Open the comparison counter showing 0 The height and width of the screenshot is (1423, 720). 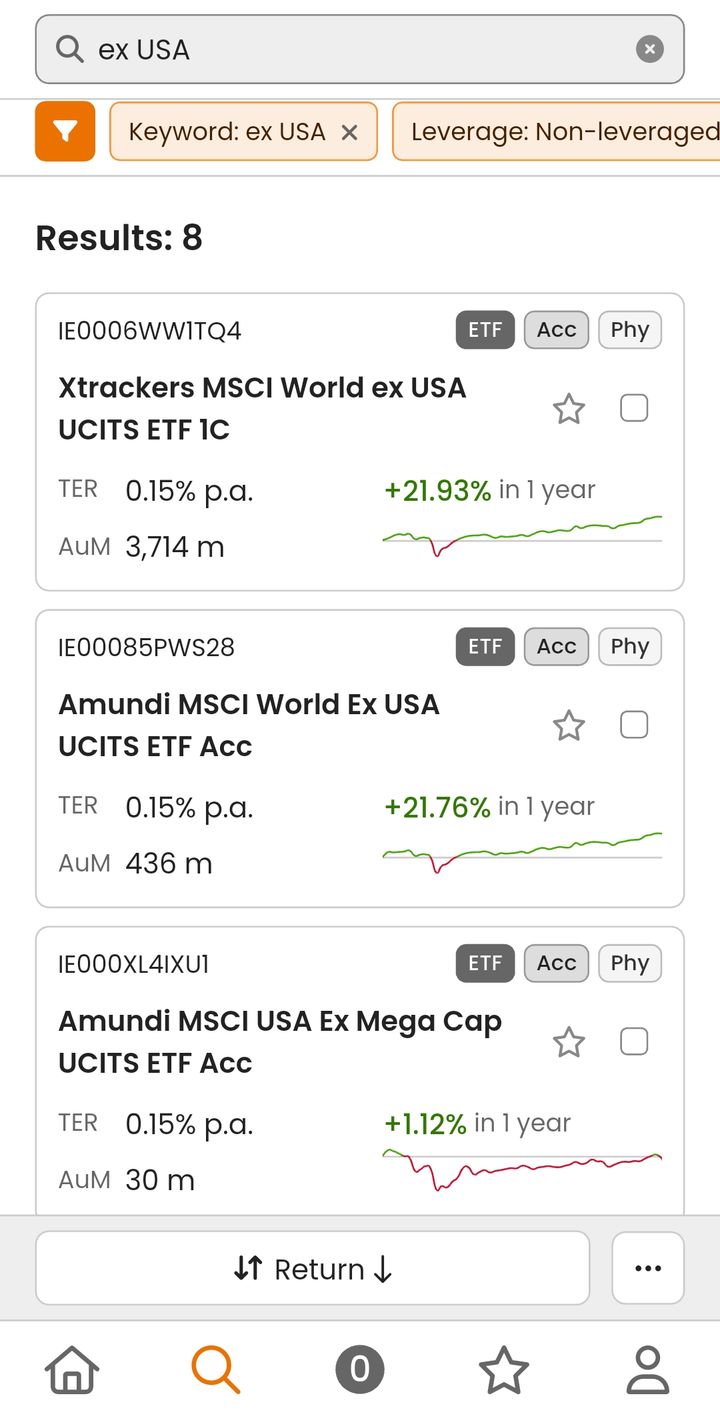(x=360, y=1370)
